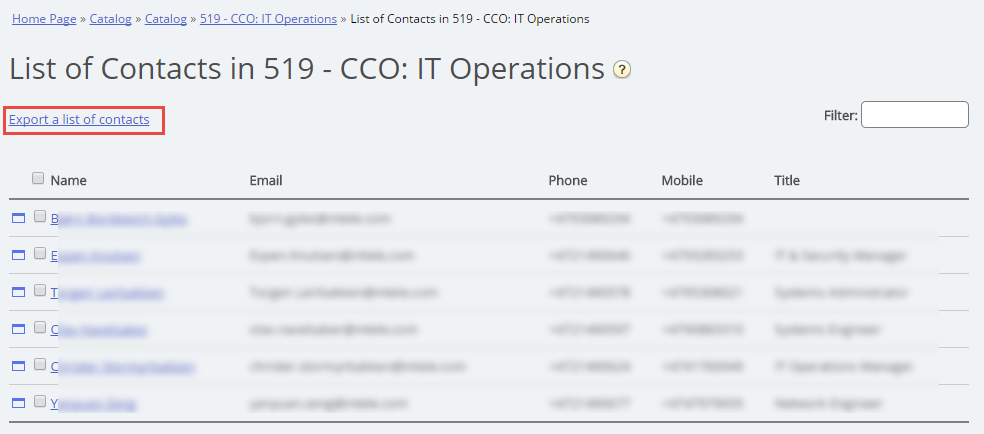
Task: Click the Title column header
Action: [786, 181]
